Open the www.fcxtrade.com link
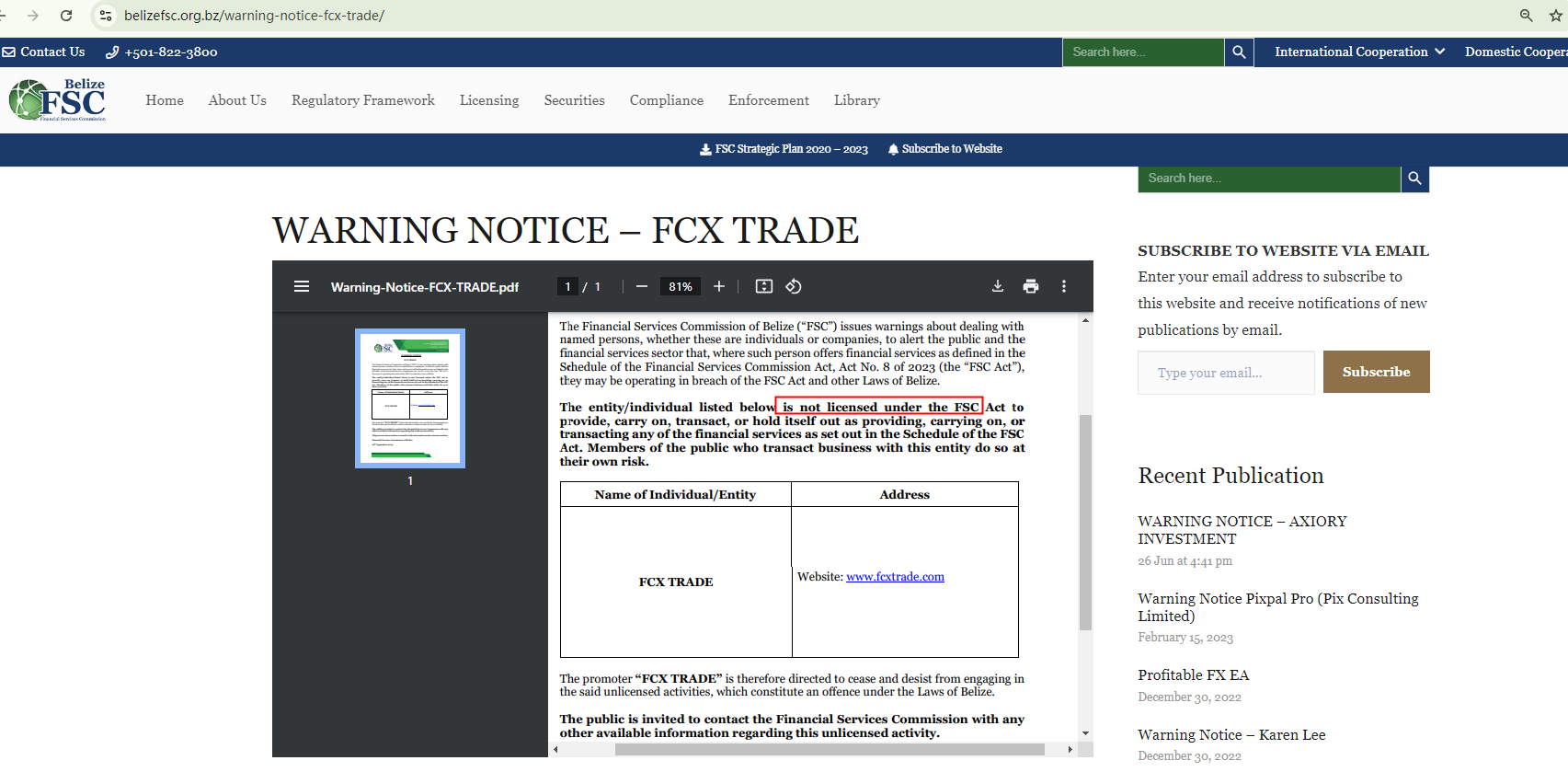The height and width of the screenshot is (772, 1568). pos(895,577)
